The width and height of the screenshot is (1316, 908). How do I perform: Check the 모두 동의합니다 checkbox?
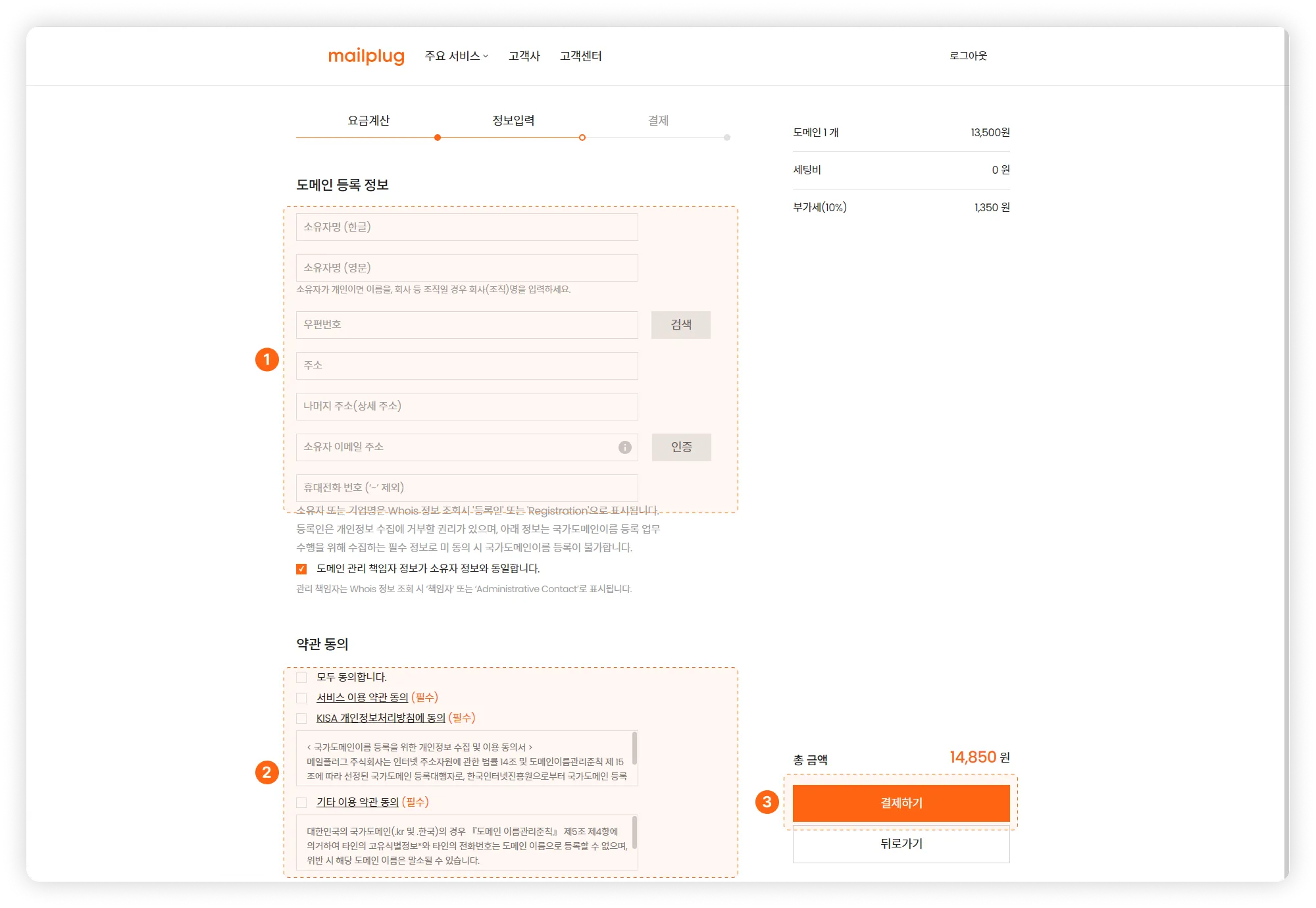301,678
